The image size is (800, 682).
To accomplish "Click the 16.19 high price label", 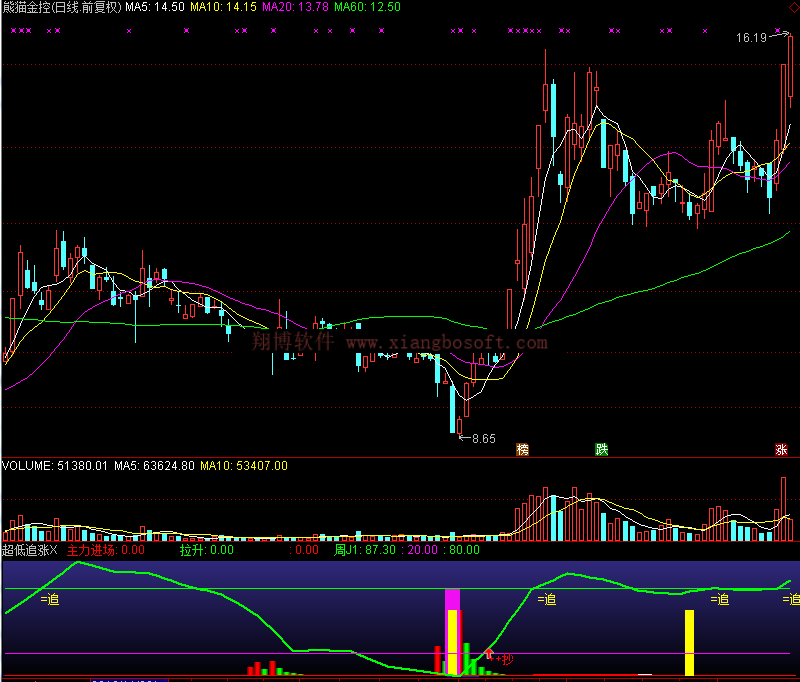I will 751,38.
